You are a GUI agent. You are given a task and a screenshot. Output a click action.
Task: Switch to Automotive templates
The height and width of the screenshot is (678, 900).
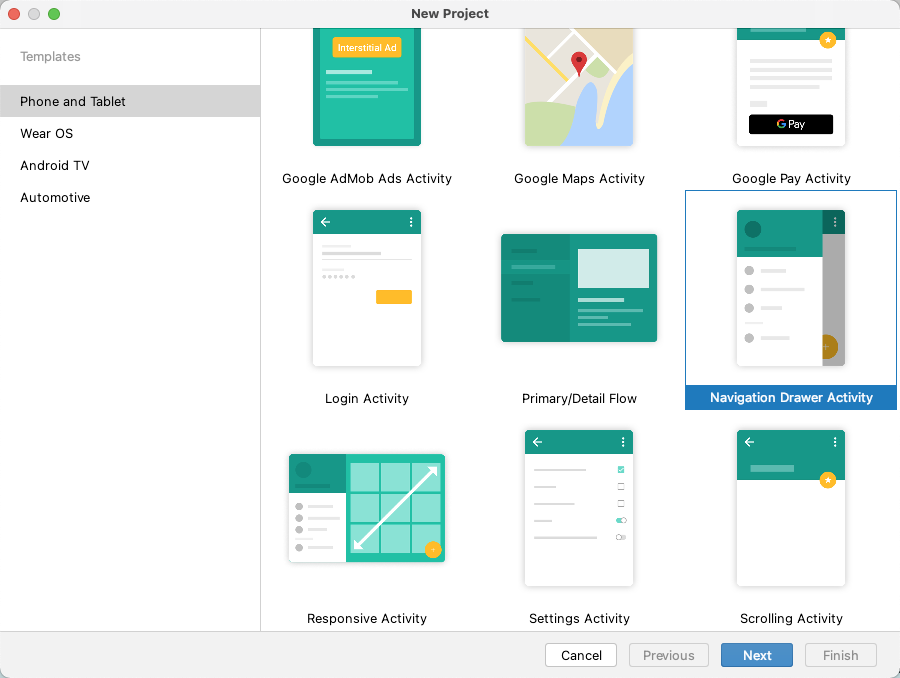(x=130, y=197)
